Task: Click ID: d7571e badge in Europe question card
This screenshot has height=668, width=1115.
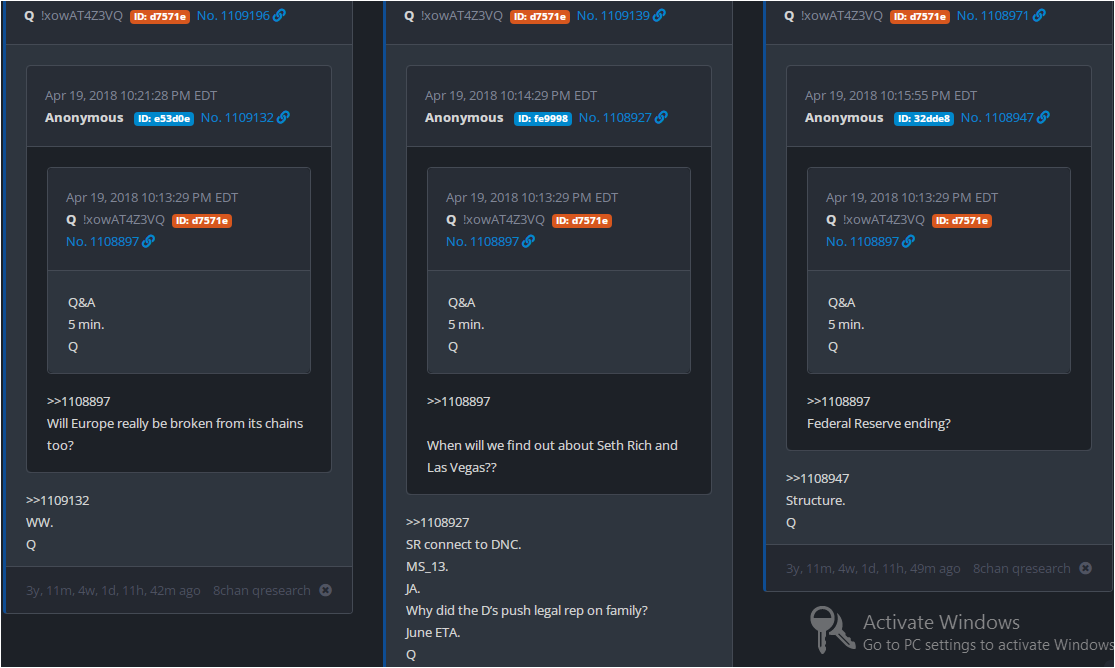Action: point(202,221)
